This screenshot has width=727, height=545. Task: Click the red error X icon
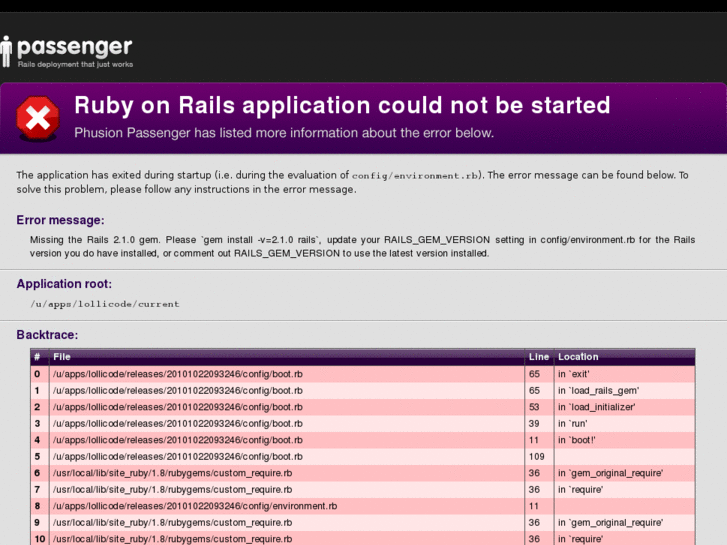click(x=38, y=118)
